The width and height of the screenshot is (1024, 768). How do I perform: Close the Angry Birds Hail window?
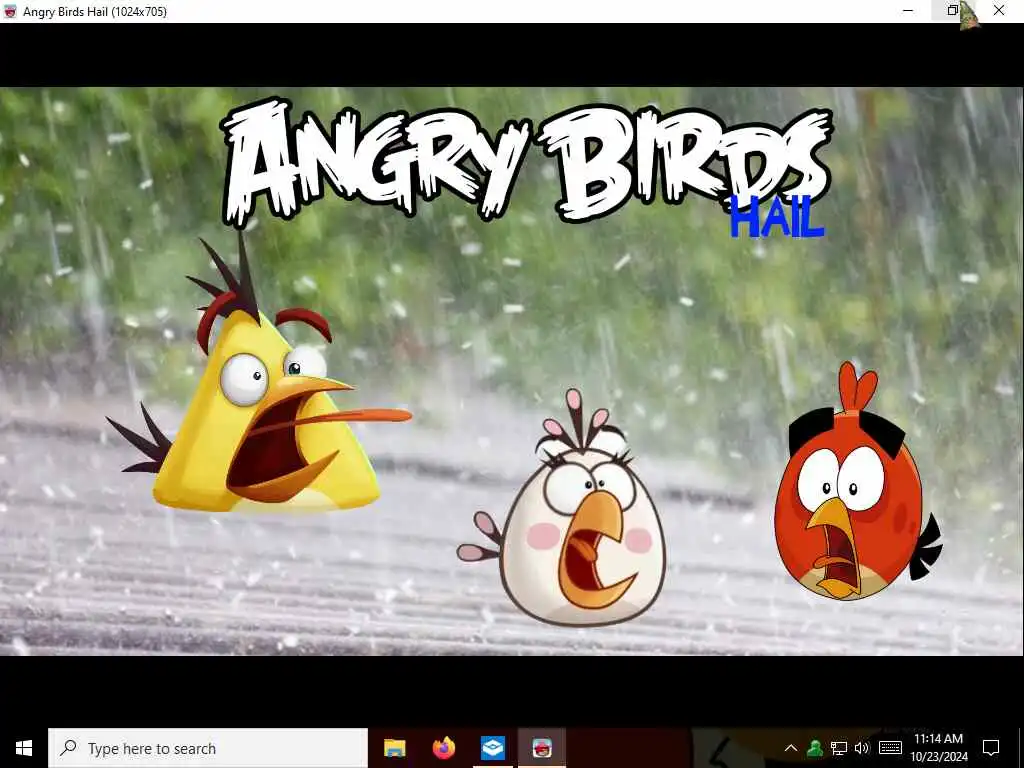pyautogui.click(x=999, y=11)
